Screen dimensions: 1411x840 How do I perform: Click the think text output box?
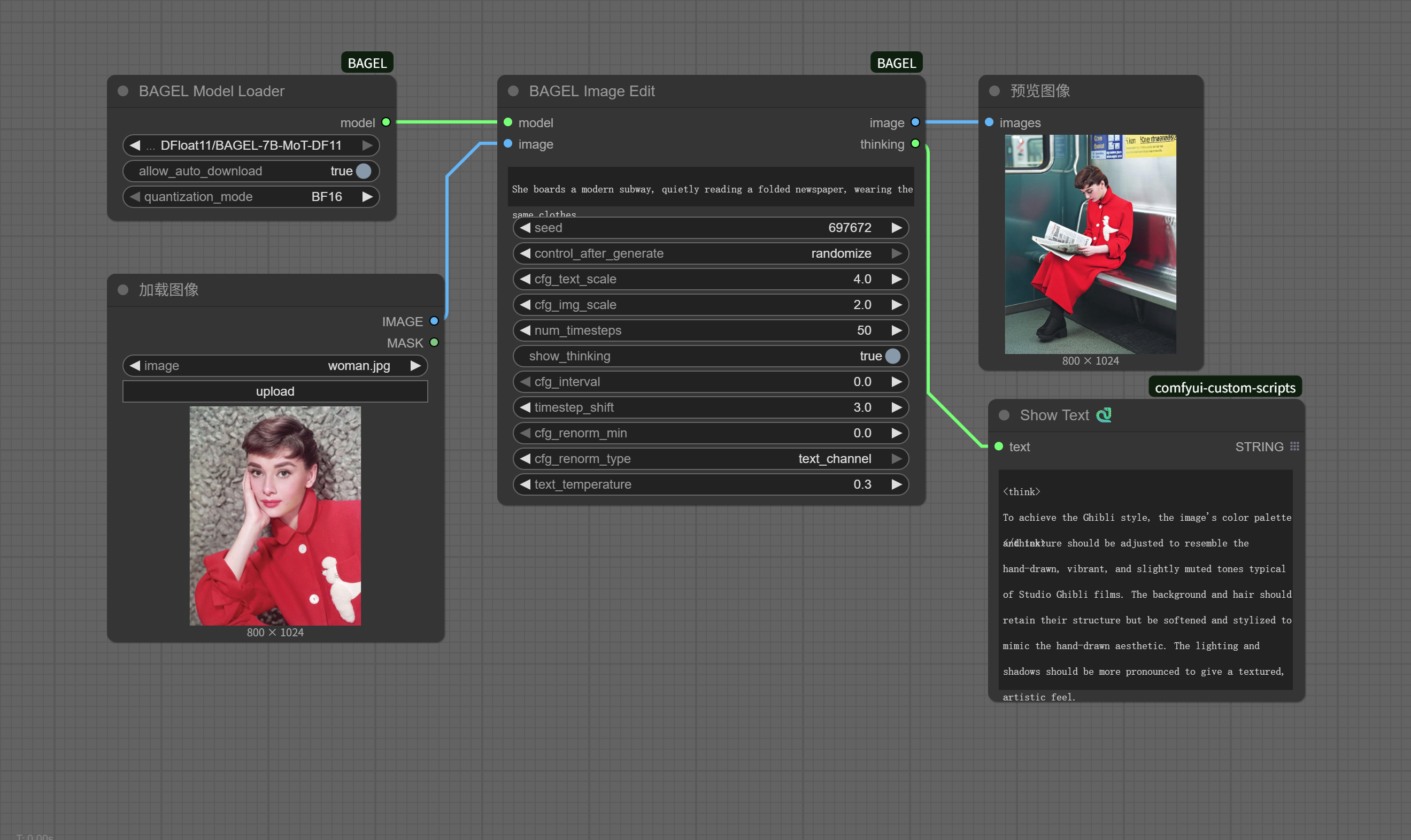pos(1146,580)
